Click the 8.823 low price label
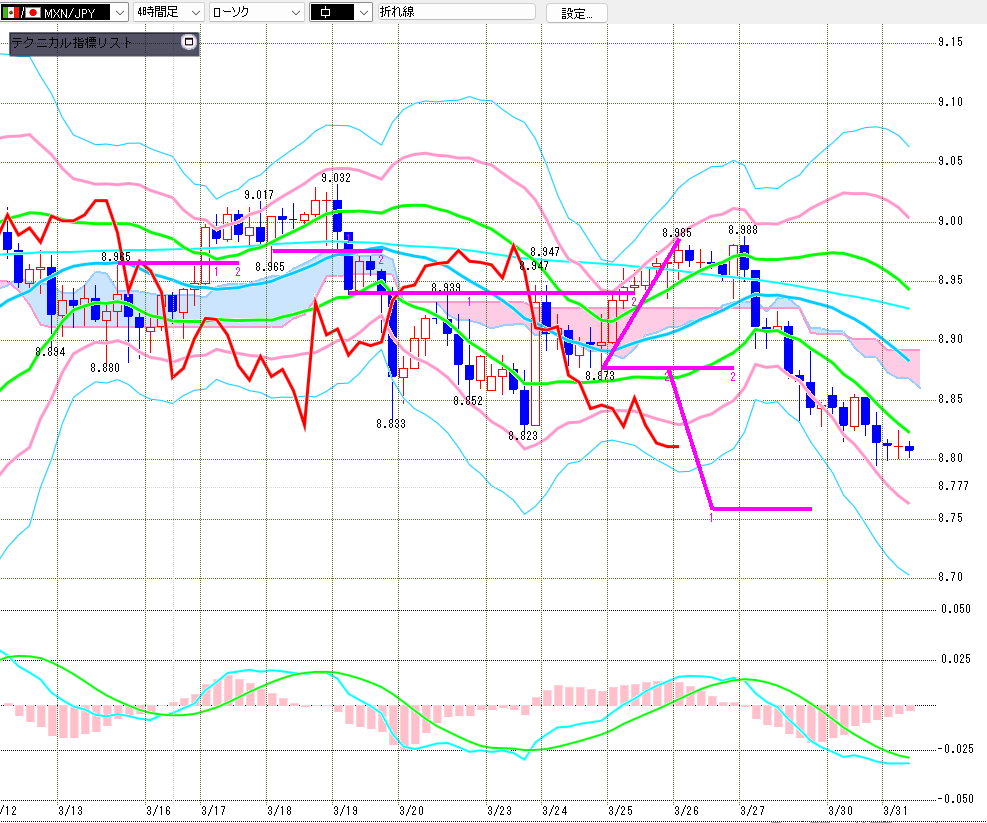Image resolution: width=987 pixels, height=823 pixels. (x=522, y=436)
